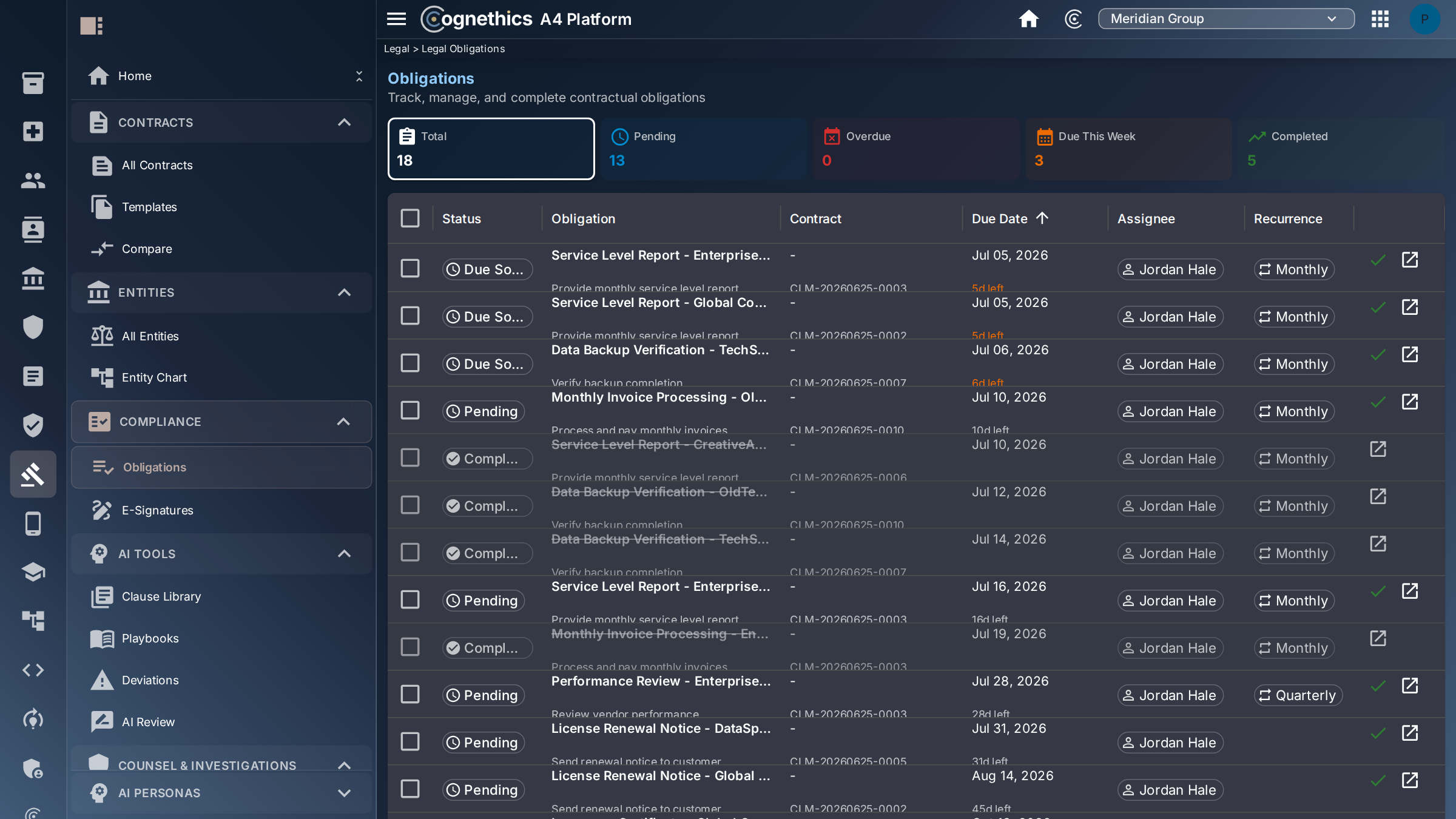The width and height of the screenshot is (1456, 819).
Task: Select the shield icon in left rail
Action: click(33, 327)
